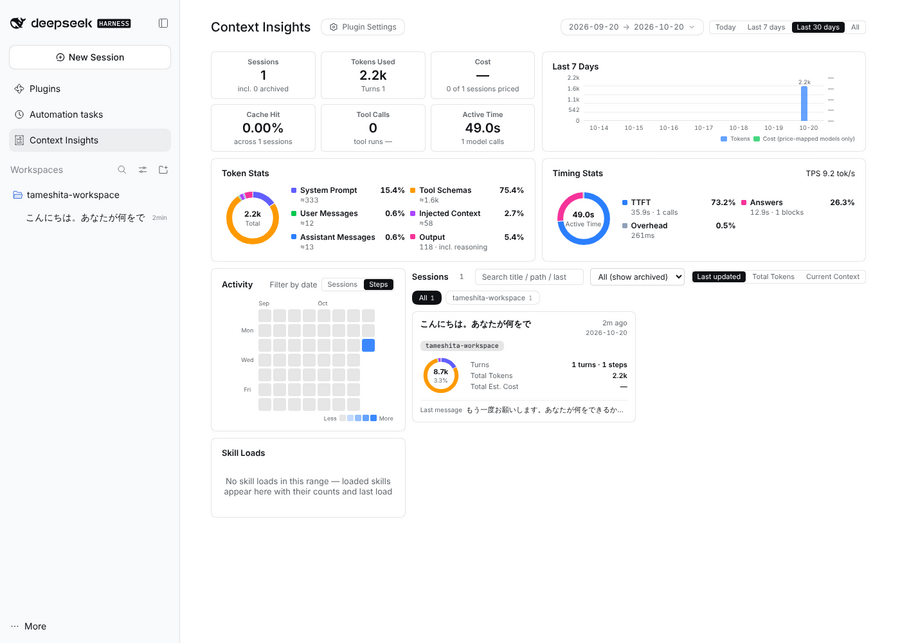Image resolution: width=900 pixels, height=643 pixels.
Task: Sort sessions by Last updated
Action: (719, 277)
